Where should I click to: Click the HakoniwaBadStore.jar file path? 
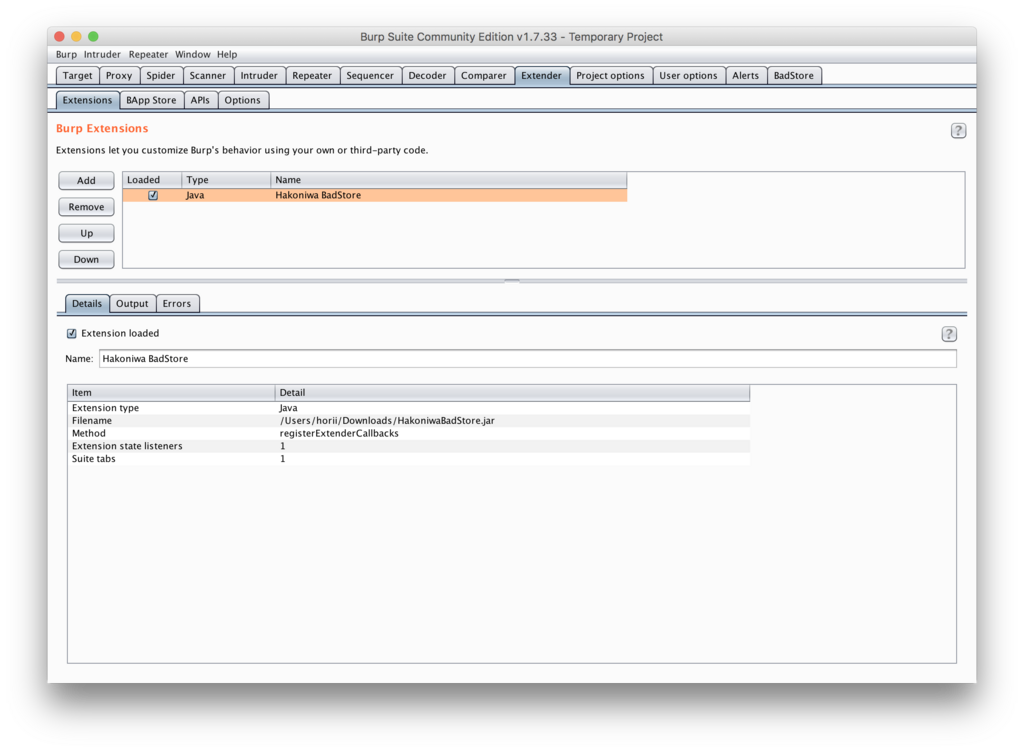click(x=387, y=421)
